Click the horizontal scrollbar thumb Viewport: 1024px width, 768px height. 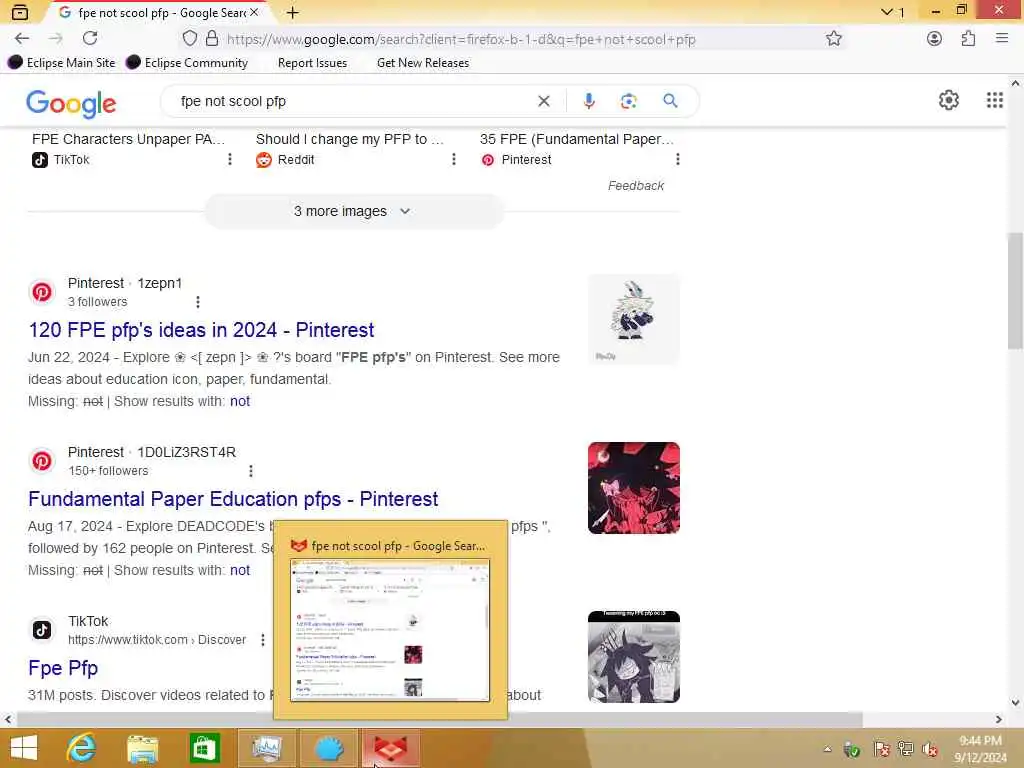click(440, 720)
